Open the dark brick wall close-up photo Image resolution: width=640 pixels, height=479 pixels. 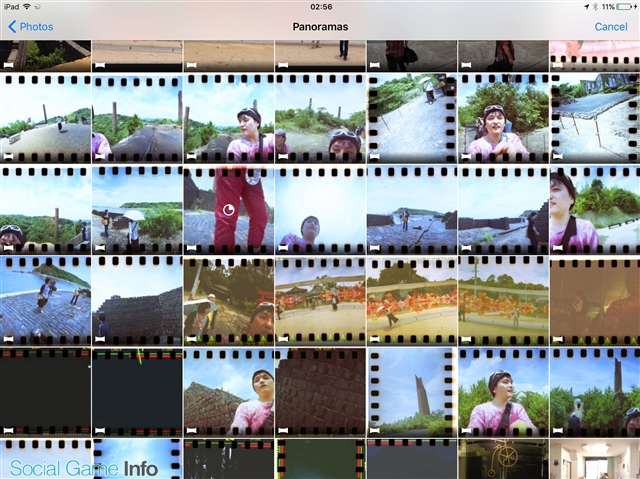click(x=320, y=392)
